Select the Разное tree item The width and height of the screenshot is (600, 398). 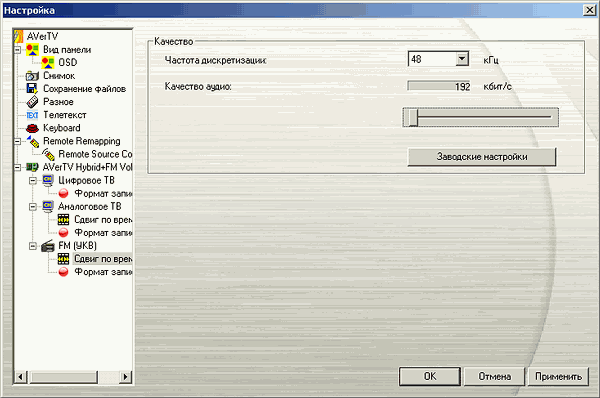(x=58, y=102)
